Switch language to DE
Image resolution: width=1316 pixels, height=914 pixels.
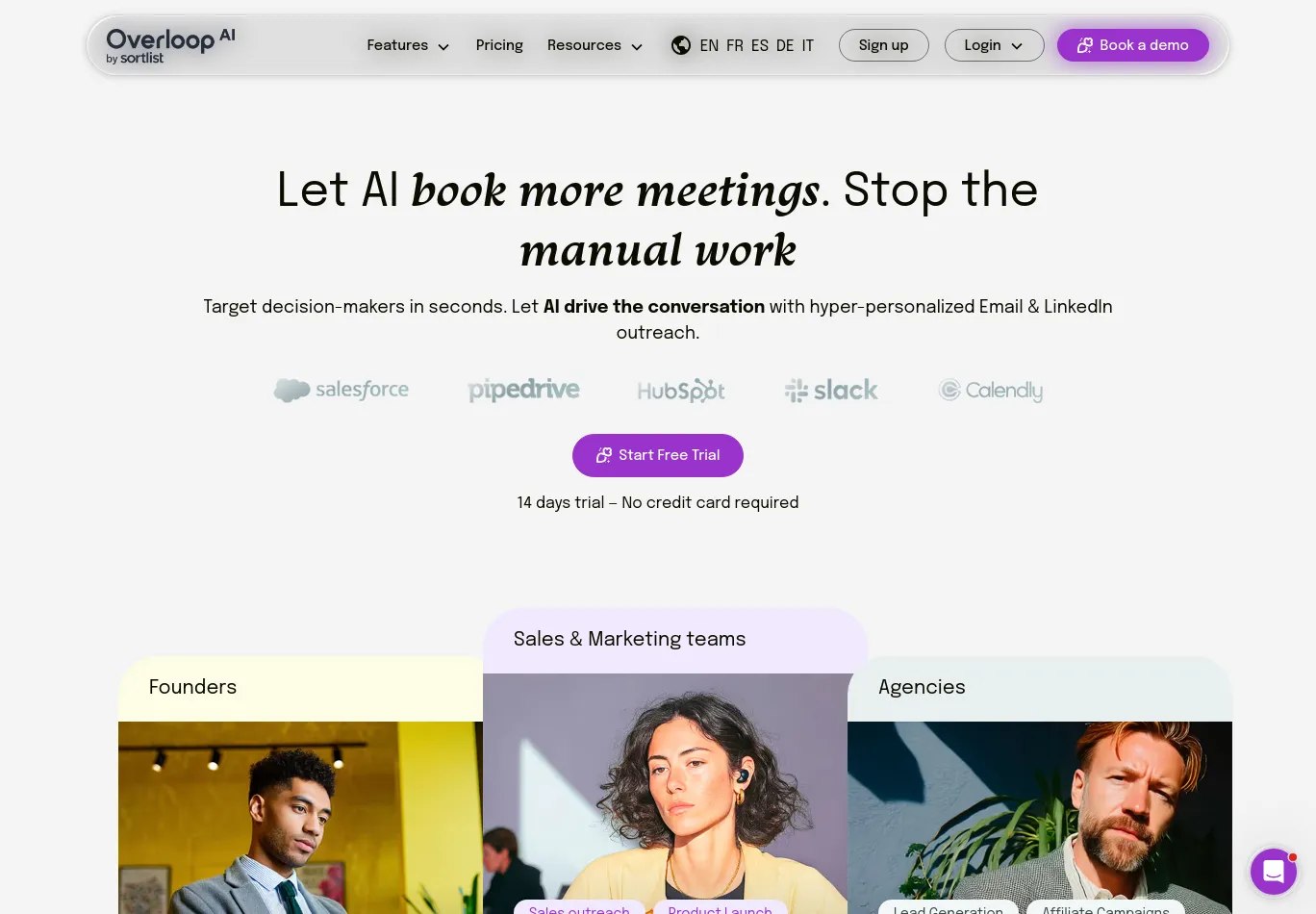tap(785, 45)
